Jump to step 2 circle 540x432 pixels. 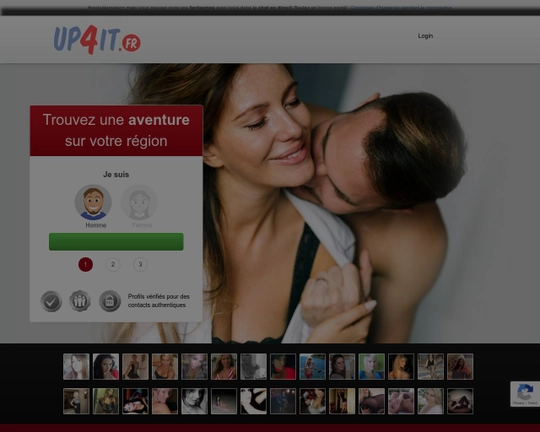click(113, 265)
